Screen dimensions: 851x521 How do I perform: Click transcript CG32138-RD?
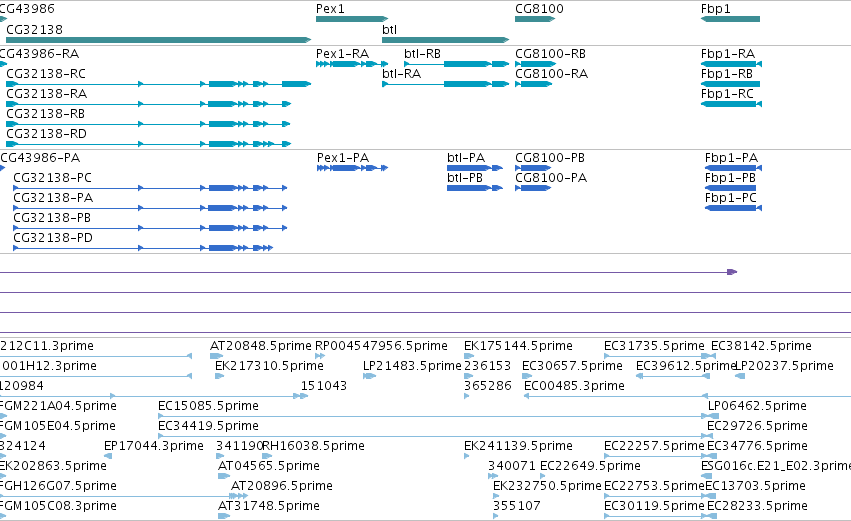(46, 134)
